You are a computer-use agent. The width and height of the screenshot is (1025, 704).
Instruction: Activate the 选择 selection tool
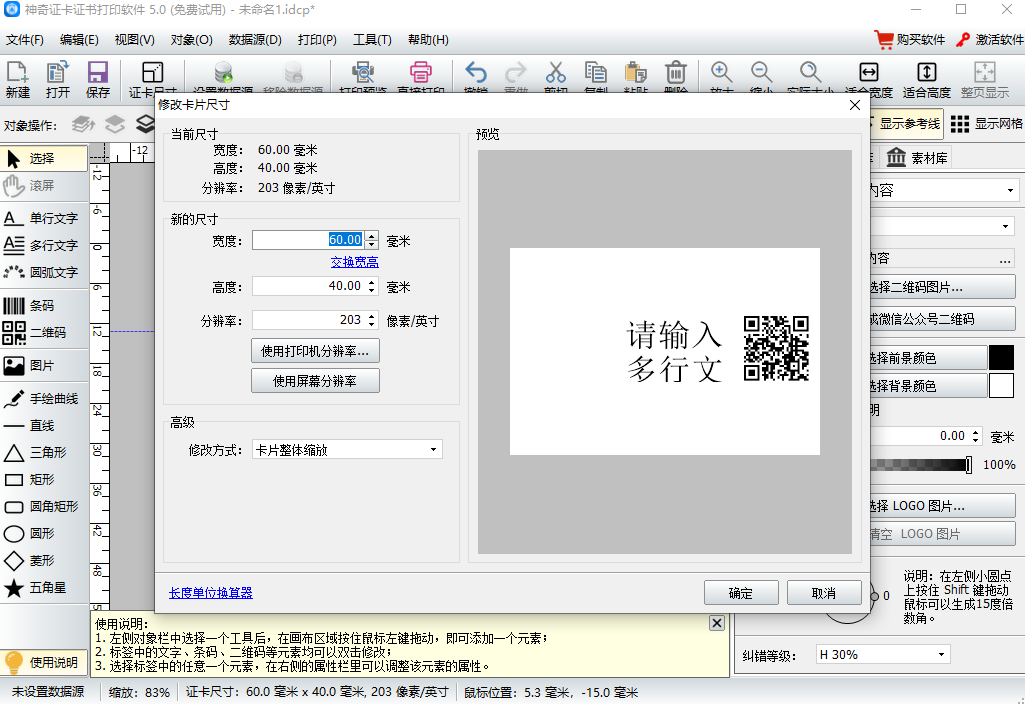pyautogui.click(x=42, y=158)
